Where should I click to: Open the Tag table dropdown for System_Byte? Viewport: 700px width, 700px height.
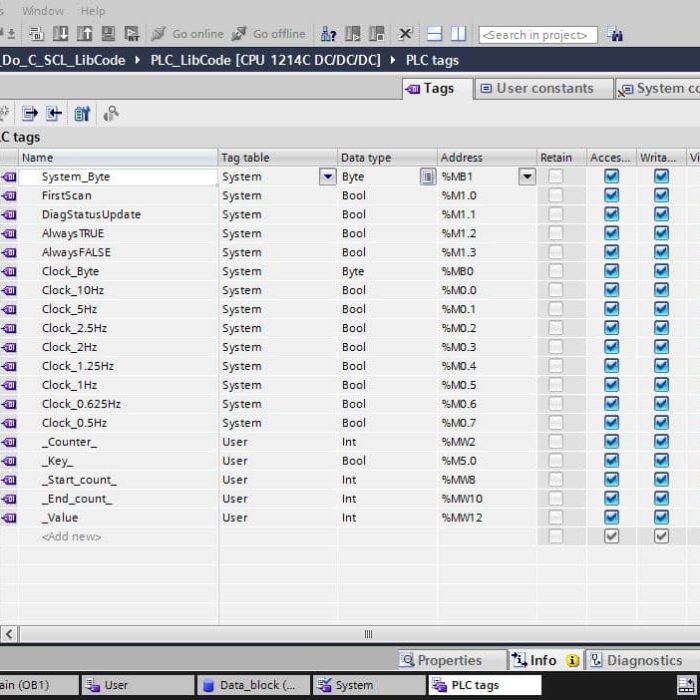click(x=328, y=177)
